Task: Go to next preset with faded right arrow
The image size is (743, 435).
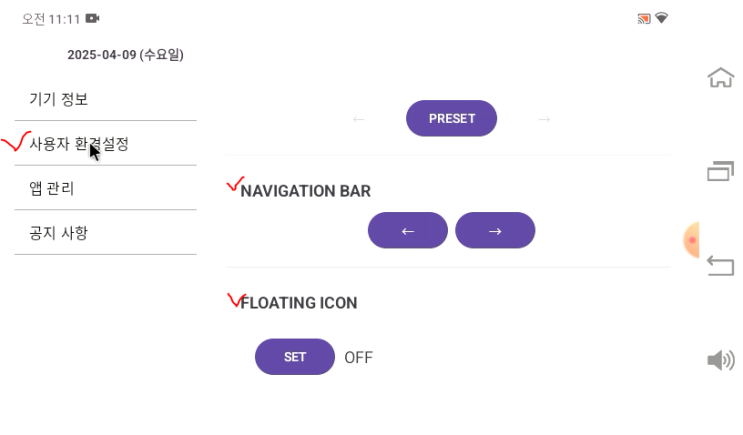Action: [x=544, y=119]
